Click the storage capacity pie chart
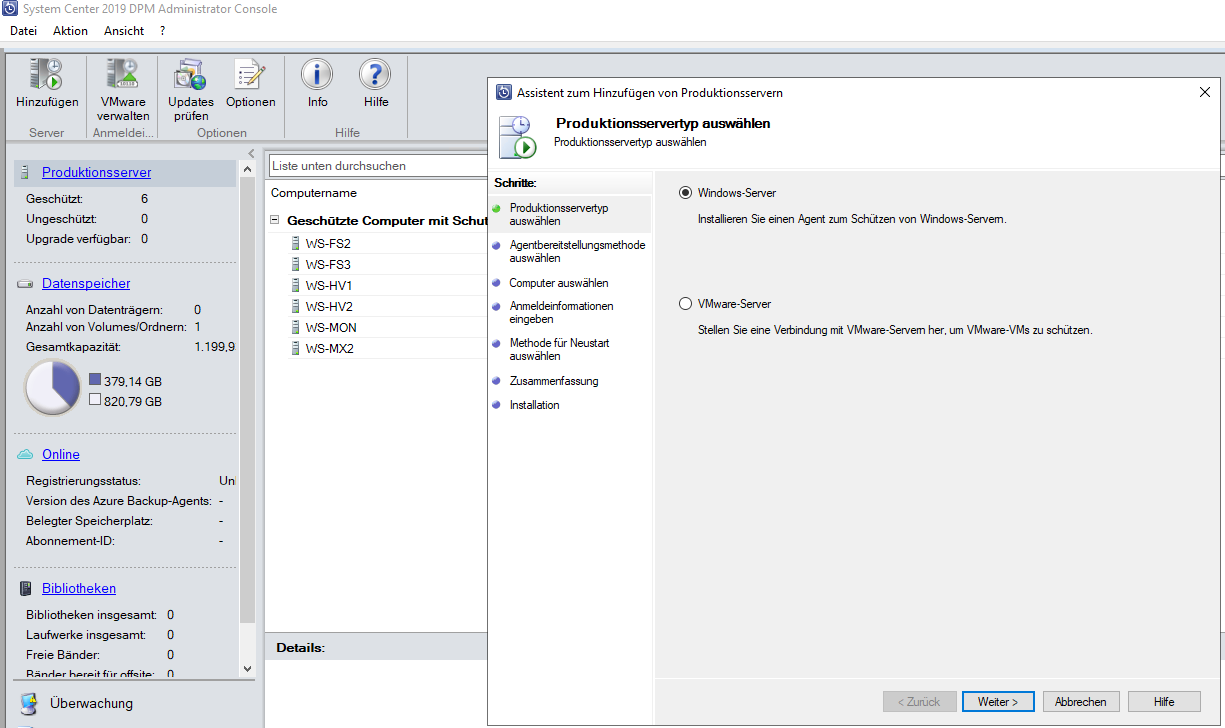The image size is (1225, 728). point(52,388)
